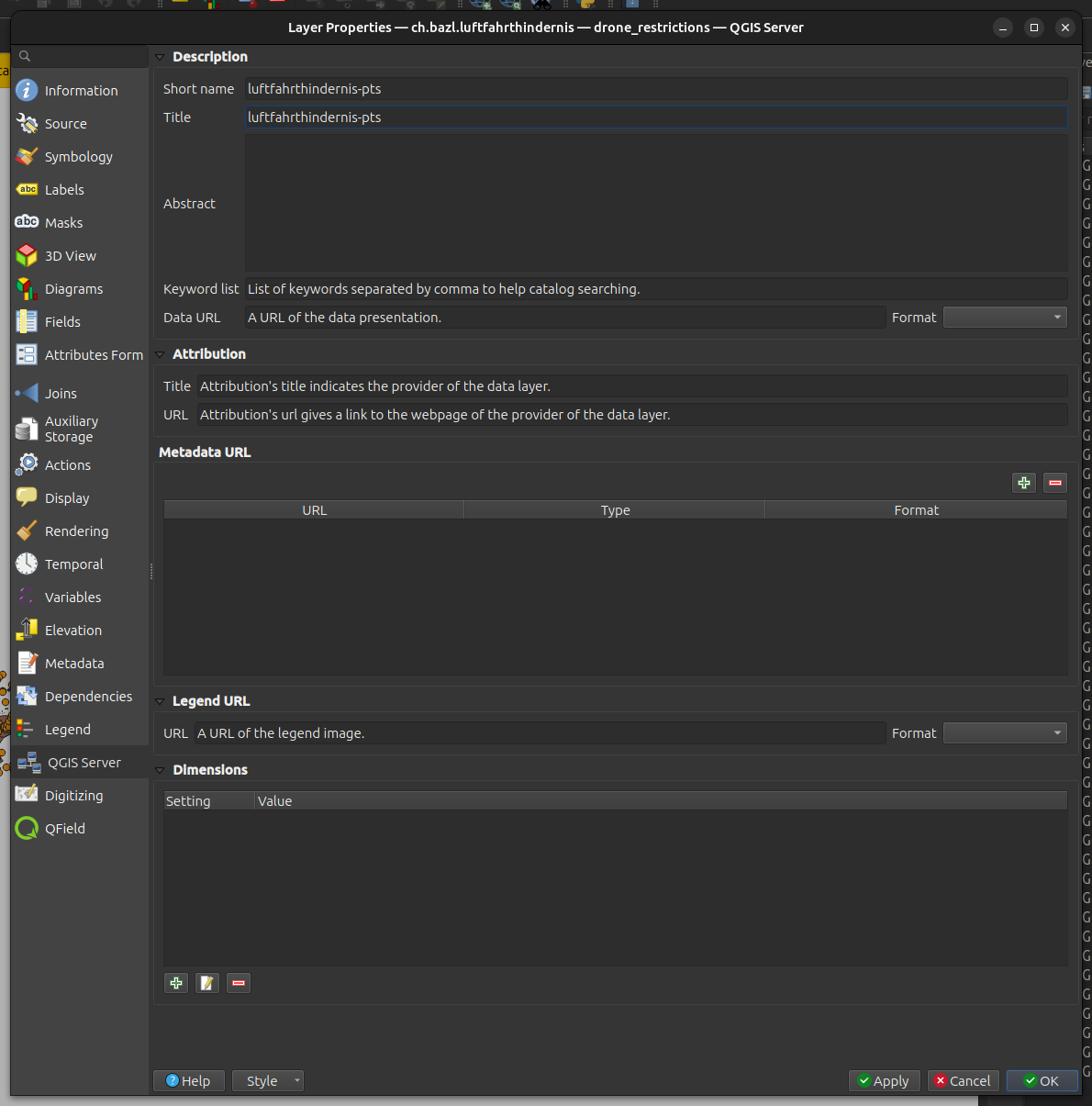Open the Joins arrow icon
1092x1106 pixels.
(x=27, y=393)
